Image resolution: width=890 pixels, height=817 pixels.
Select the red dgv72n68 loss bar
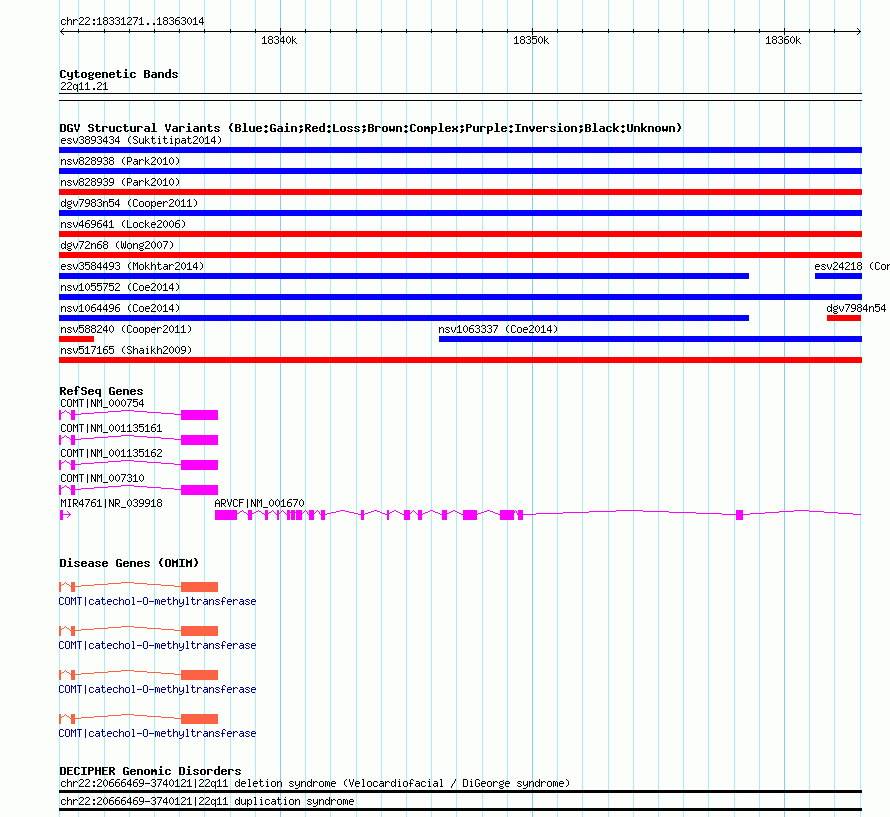tap(460, 255)
